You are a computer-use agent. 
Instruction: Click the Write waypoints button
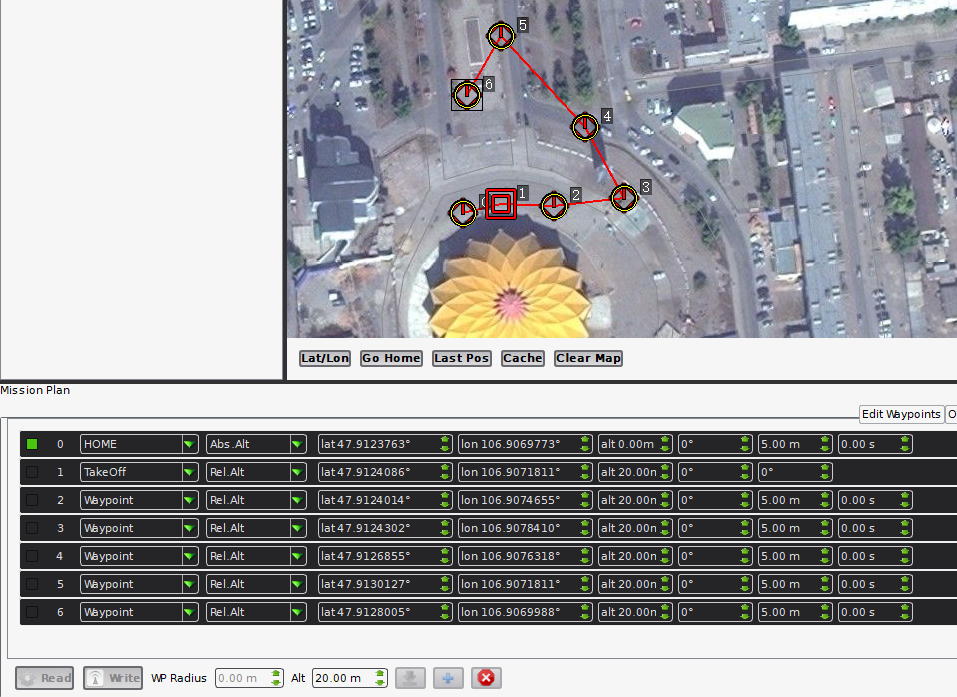[x=113, y=678]
